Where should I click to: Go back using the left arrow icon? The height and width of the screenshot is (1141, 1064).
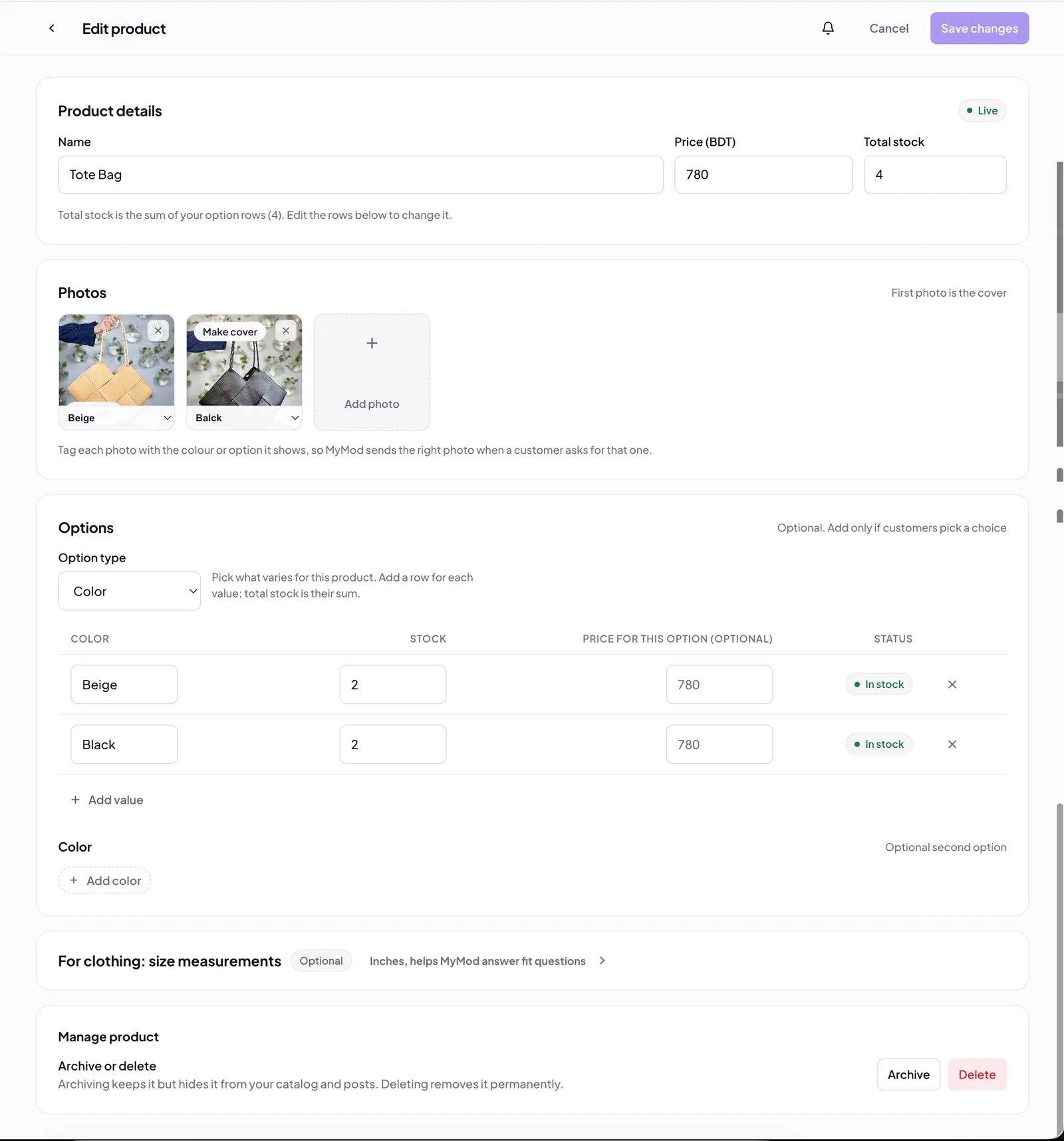pyautogui.click(x=52, y=28)
